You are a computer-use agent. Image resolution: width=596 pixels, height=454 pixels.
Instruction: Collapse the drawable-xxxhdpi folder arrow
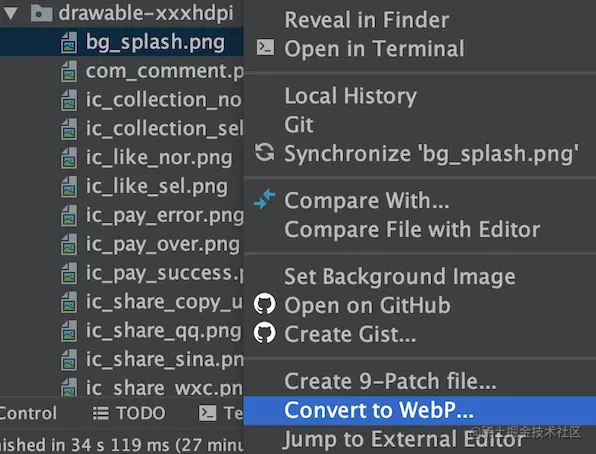click(x=11, y=13)
